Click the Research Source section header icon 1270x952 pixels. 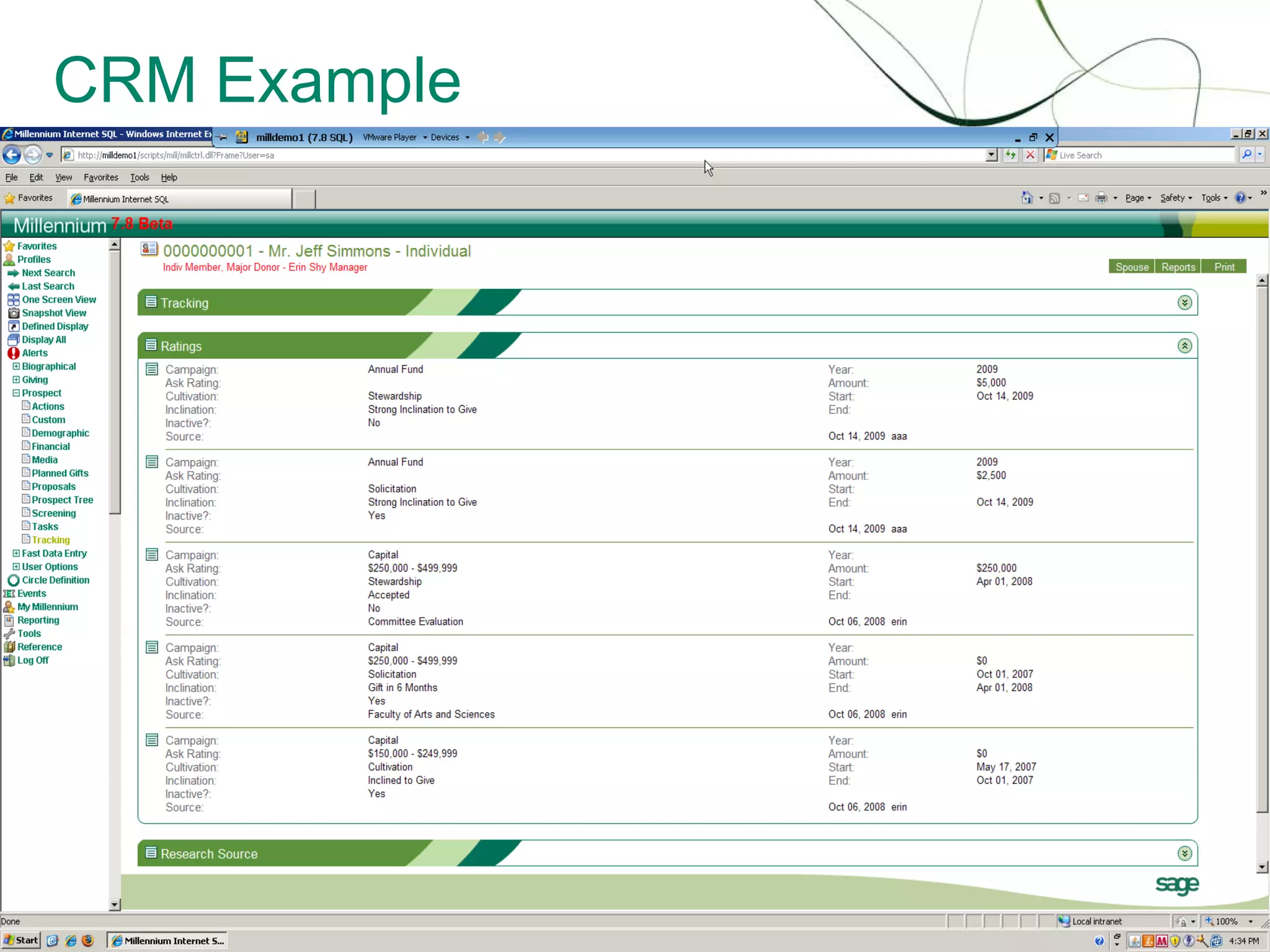click(x=151, y=853)
